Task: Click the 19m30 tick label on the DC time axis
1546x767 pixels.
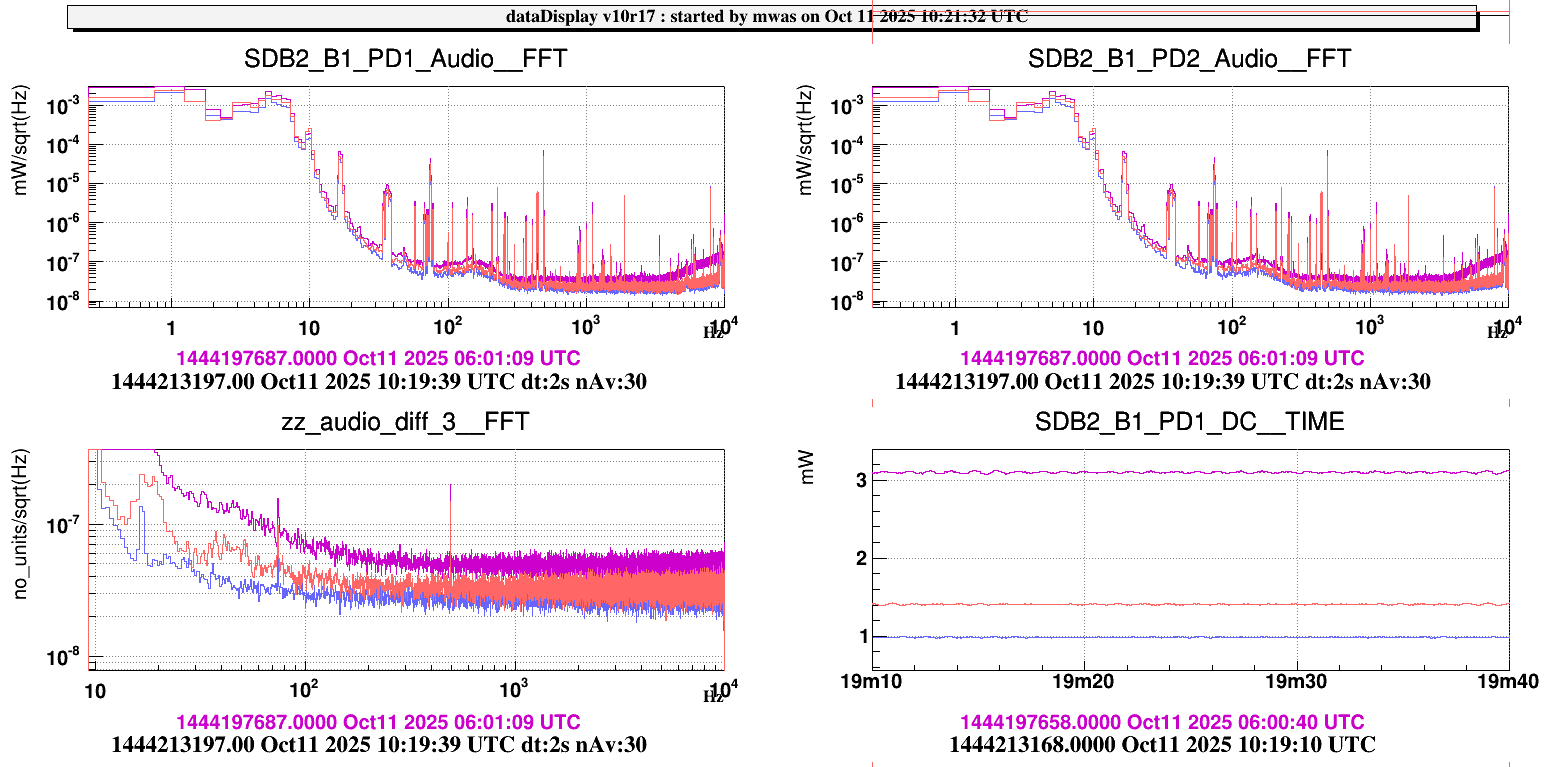Action: pyautogui.click(x=1297, y=683)
